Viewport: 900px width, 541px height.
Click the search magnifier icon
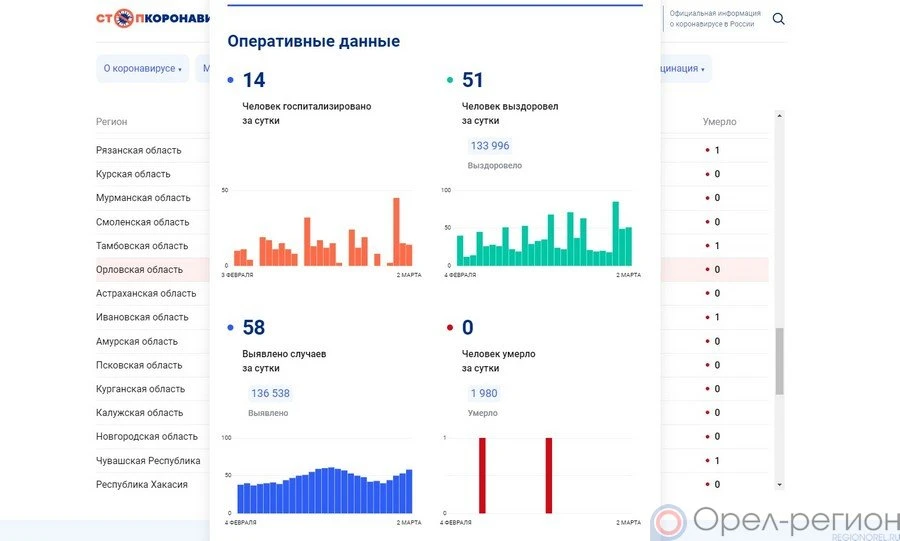778,19
